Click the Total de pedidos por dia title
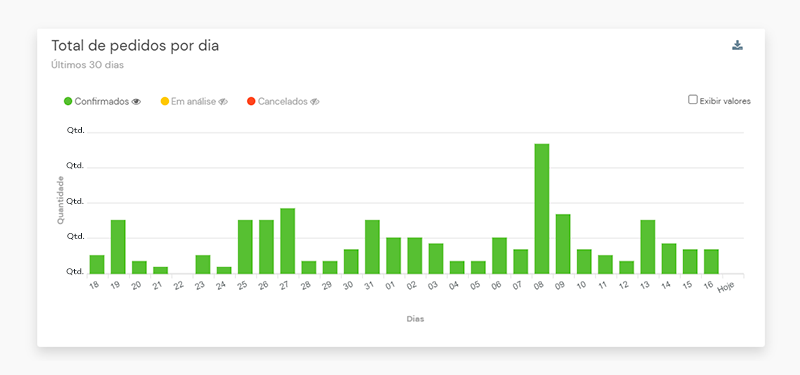This screenshot has width=800, height=375. click(x=135, y=45)
